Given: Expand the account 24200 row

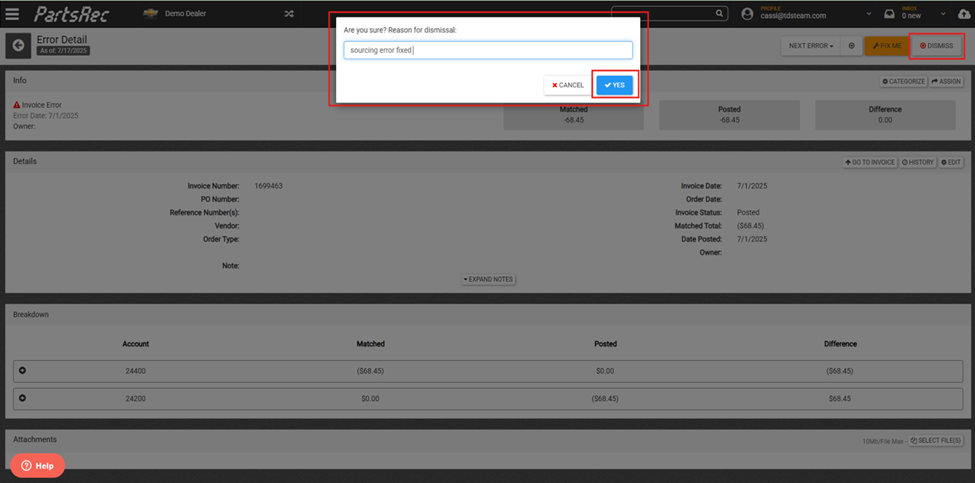Looking at the screenshot, I should tap(22, 398).
